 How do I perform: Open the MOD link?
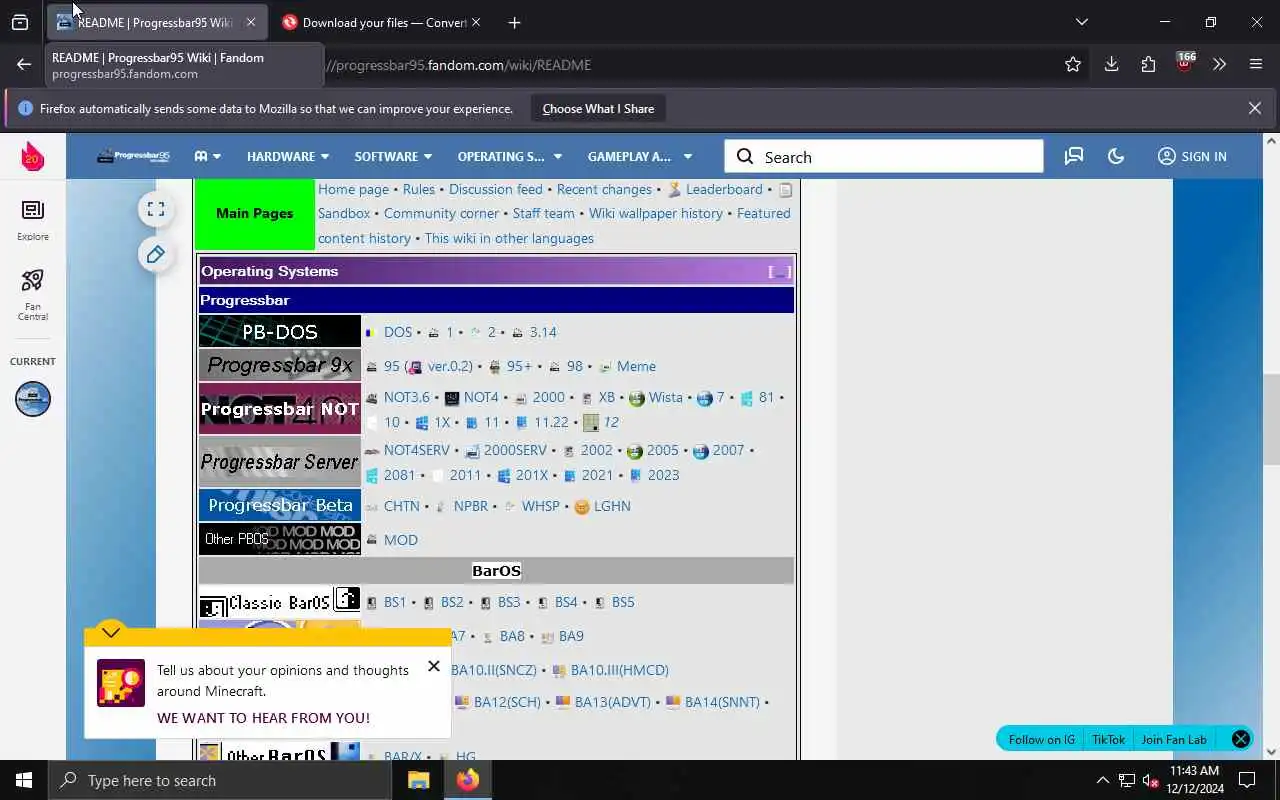[401, 540]
